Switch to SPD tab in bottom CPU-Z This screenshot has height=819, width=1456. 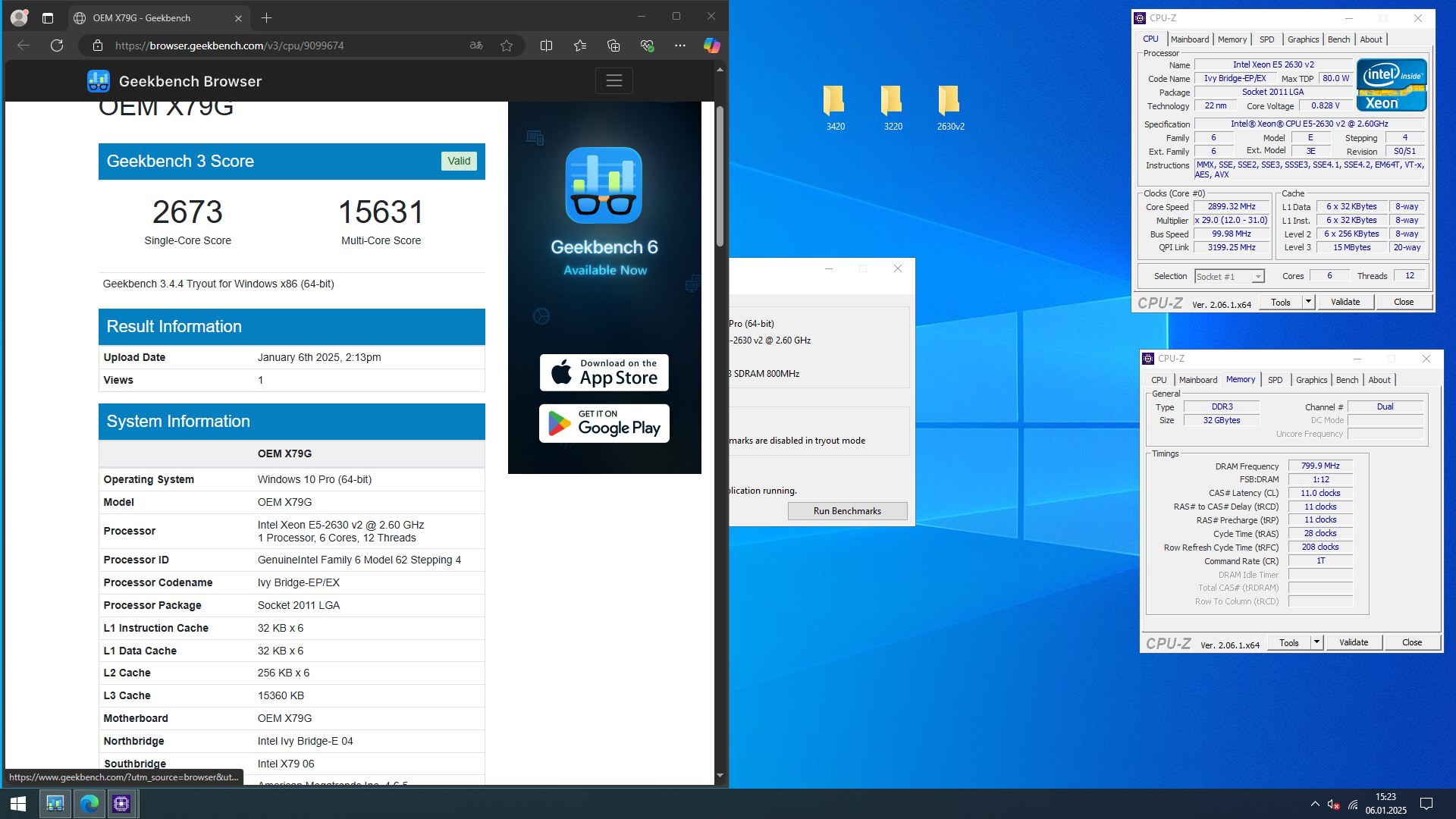[1276, 380]
